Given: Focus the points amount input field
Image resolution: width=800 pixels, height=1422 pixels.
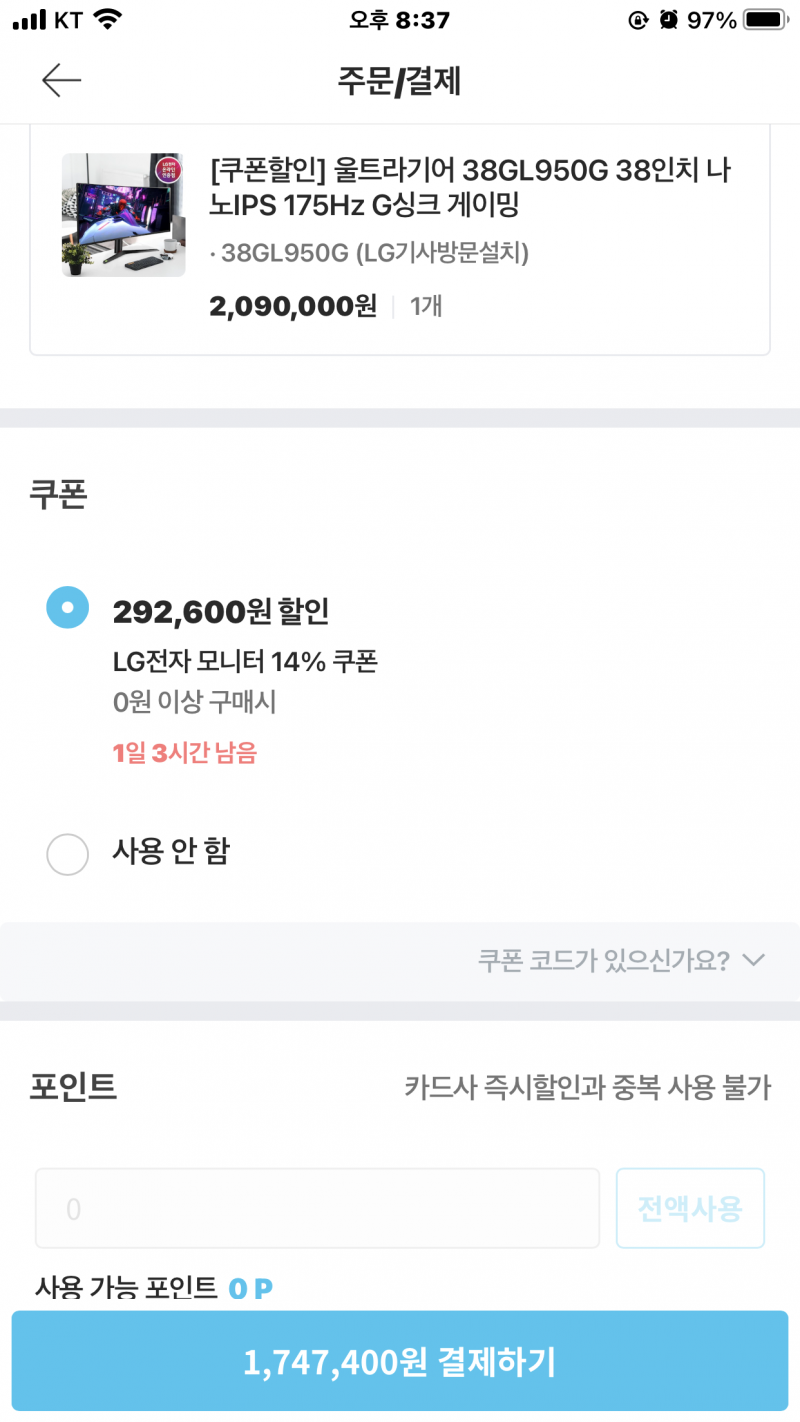Looking at the screenshot, I should pyautogui.click(x=317, y=1208).
